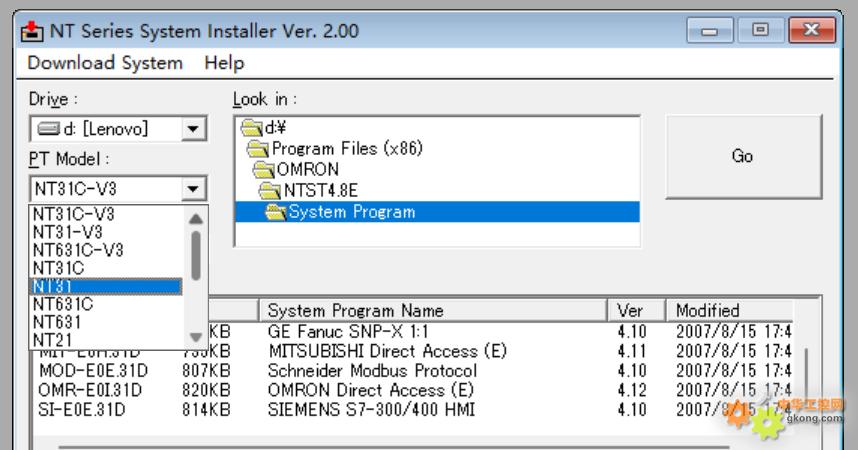Click the Modified column header
858x450 pixels.
(730, 310)
